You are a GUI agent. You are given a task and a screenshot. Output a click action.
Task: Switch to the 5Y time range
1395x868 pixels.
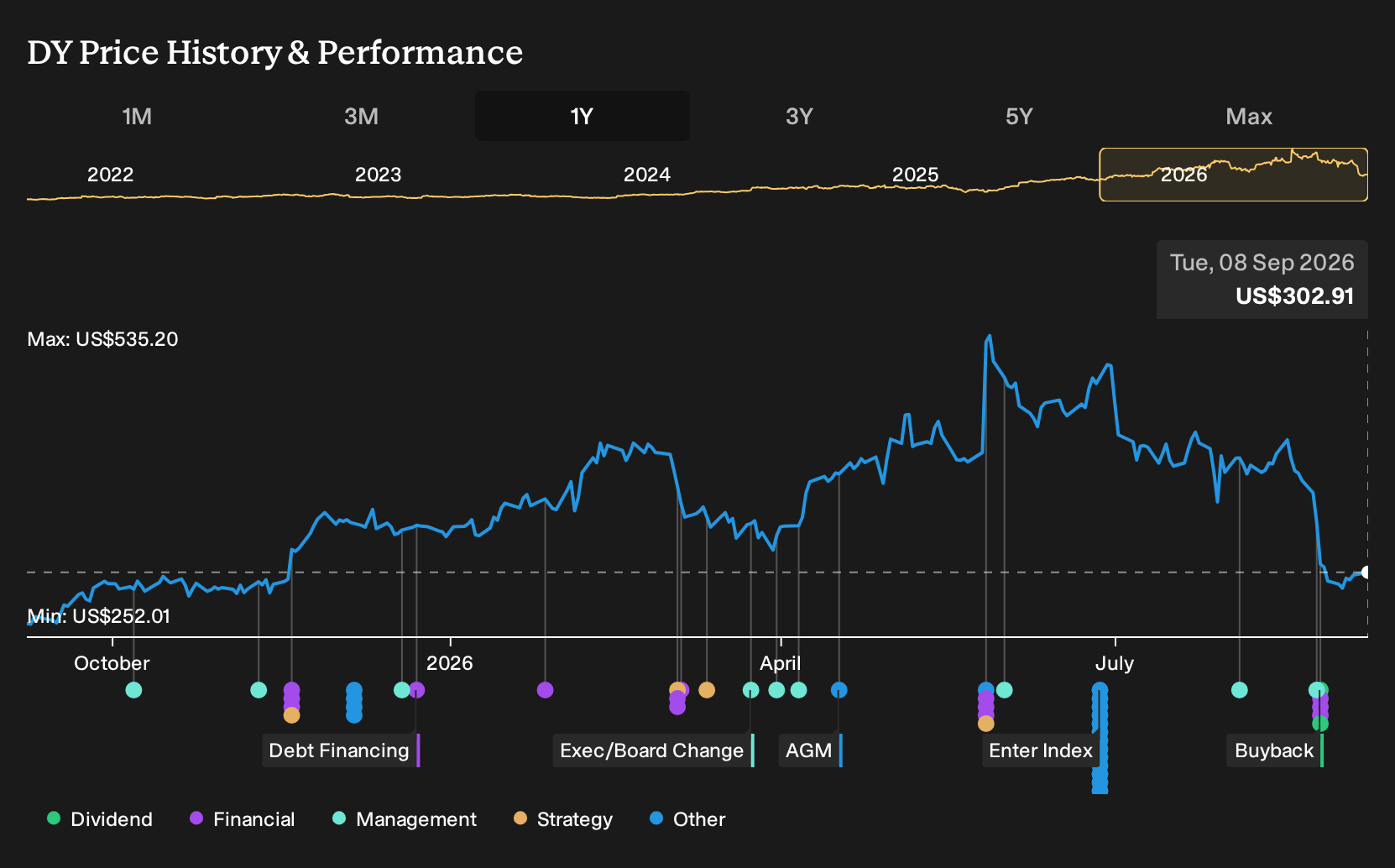click(1019, 116)
